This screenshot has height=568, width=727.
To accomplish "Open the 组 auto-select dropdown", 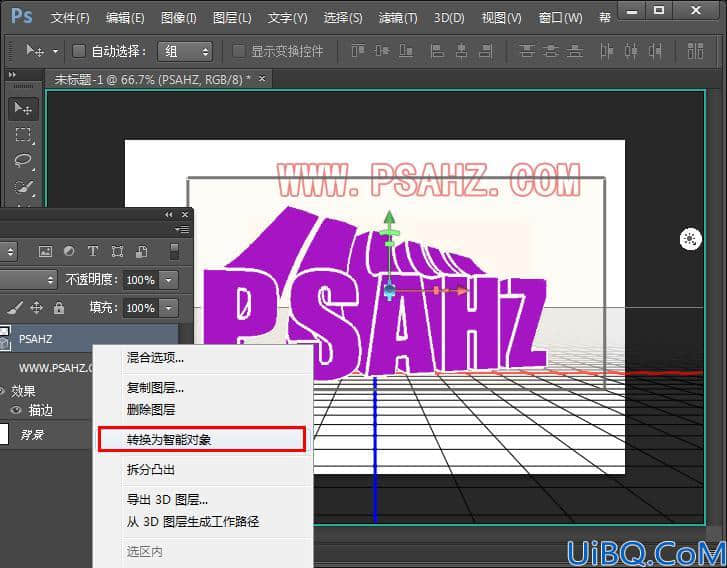I will [x=185, y=51].
